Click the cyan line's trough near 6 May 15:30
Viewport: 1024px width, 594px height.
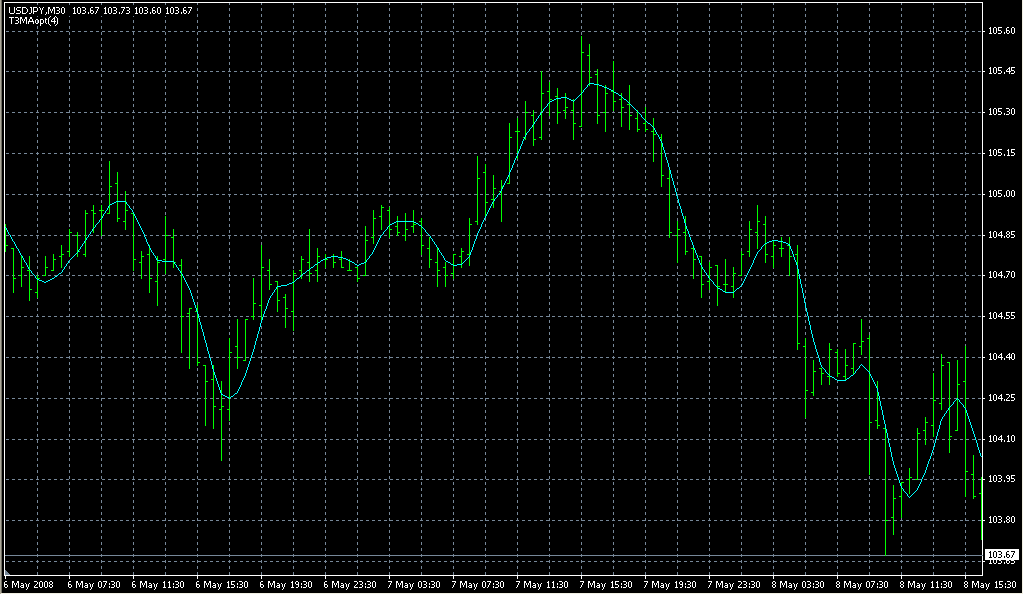point(229,398)
